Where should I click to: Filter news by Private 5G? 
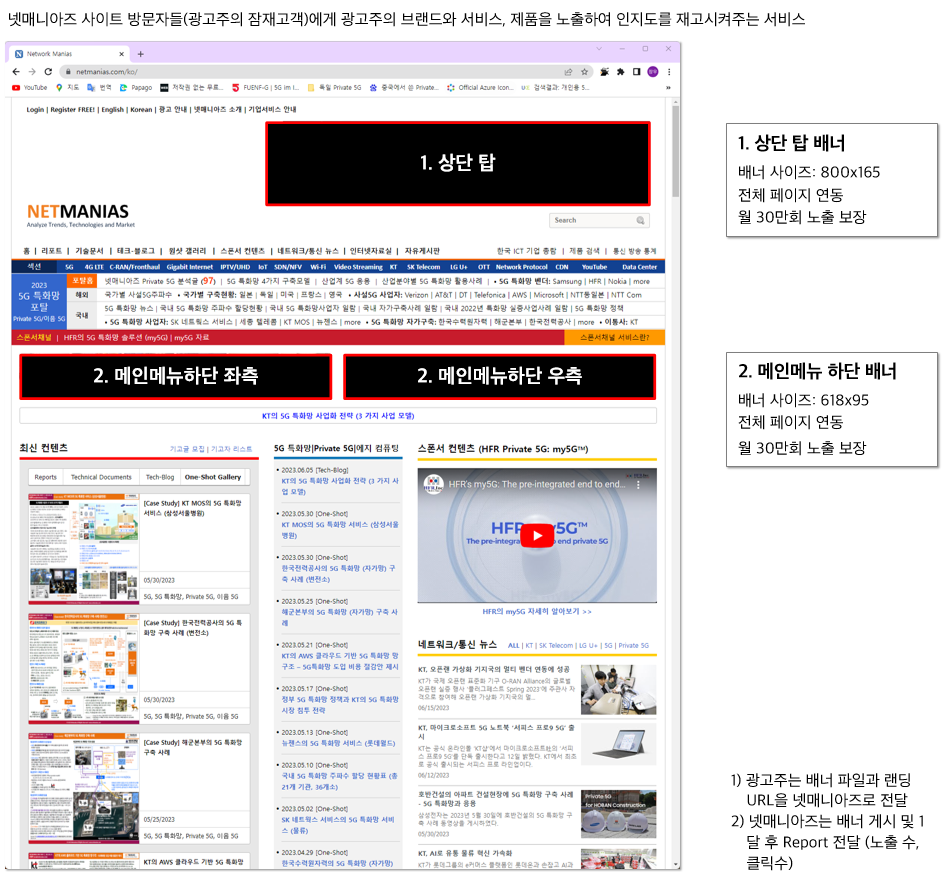pos(633,646)
